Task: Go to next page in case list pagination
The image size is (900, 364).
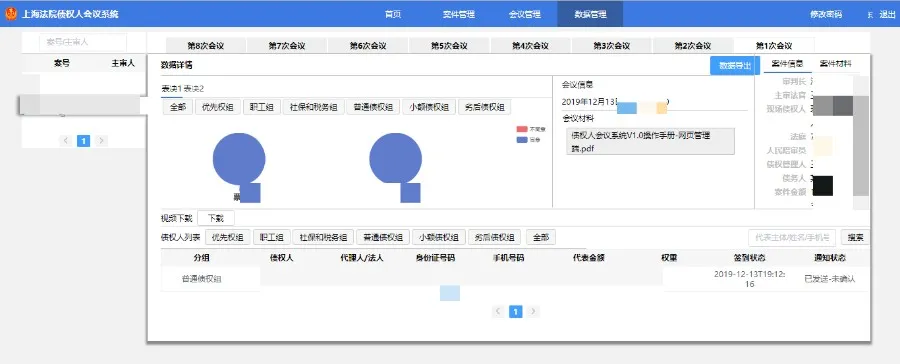Action: click(101, 141)
